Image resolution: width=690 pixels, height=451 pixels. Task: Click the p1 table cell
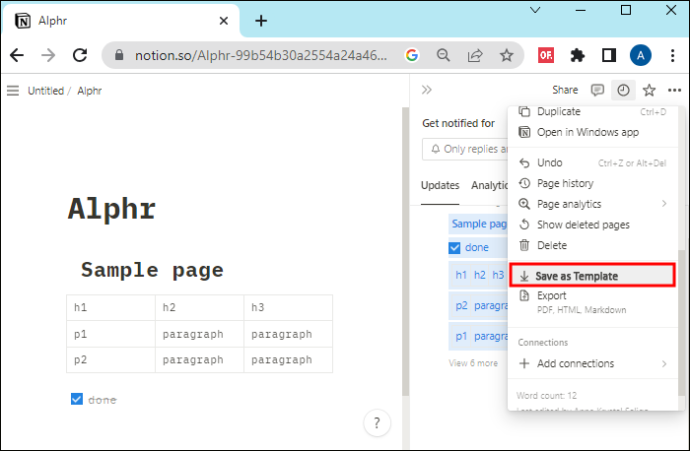[111, 334]
